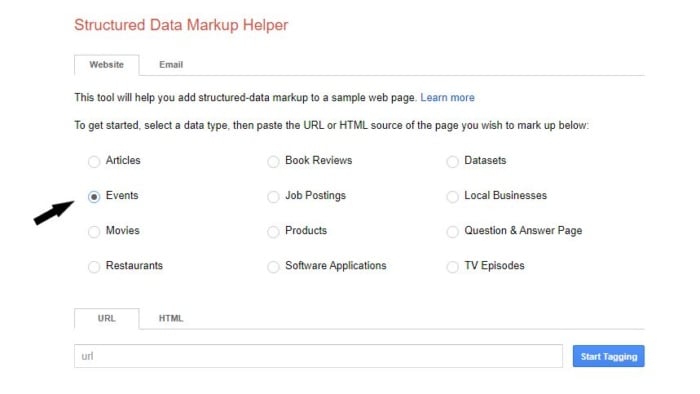700x394 pixels.
Task: Select the Articles radio button
Action: pyautogui.click(x=94, y=161)
